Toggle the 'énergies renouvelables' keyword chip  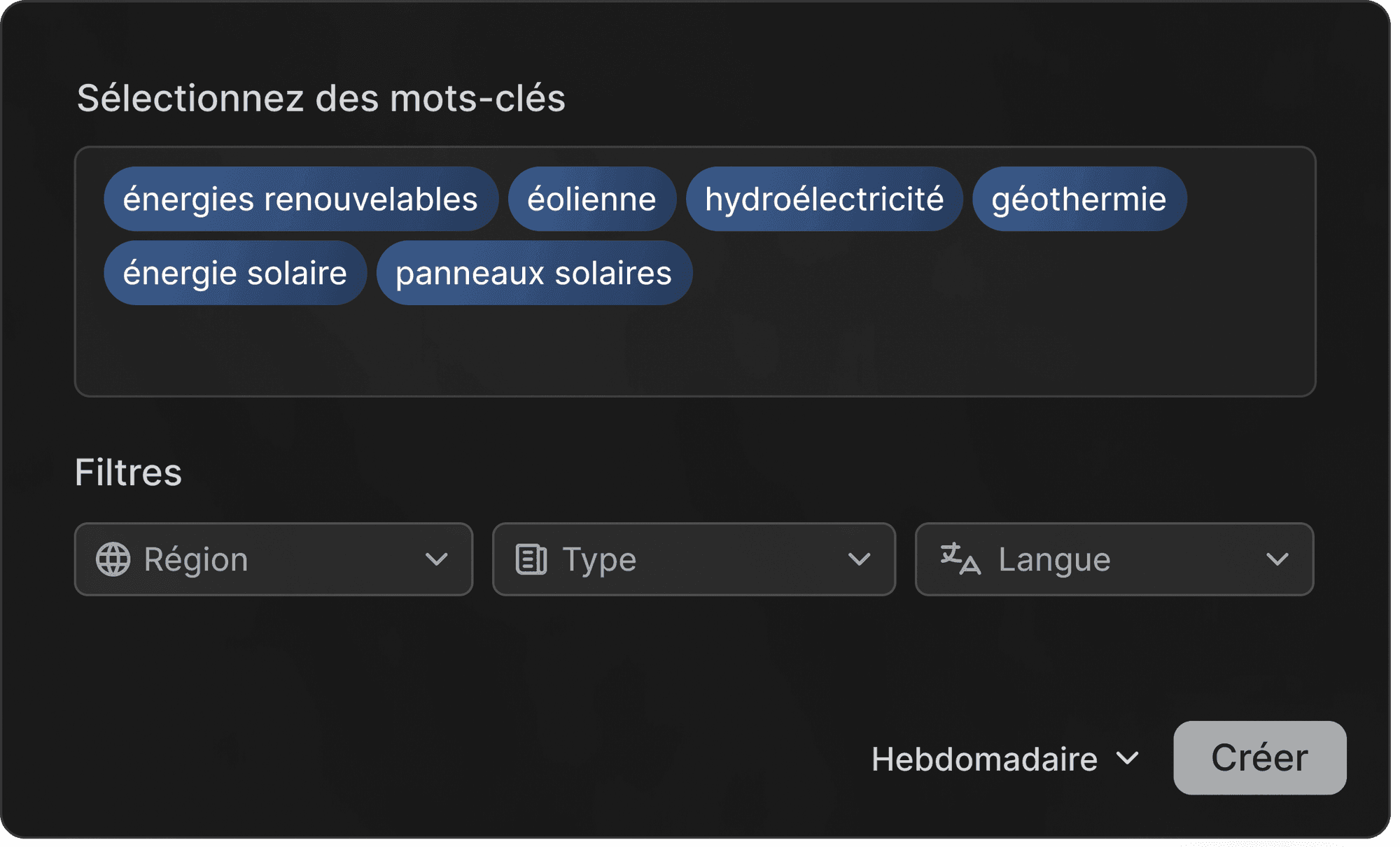point(301,199)
